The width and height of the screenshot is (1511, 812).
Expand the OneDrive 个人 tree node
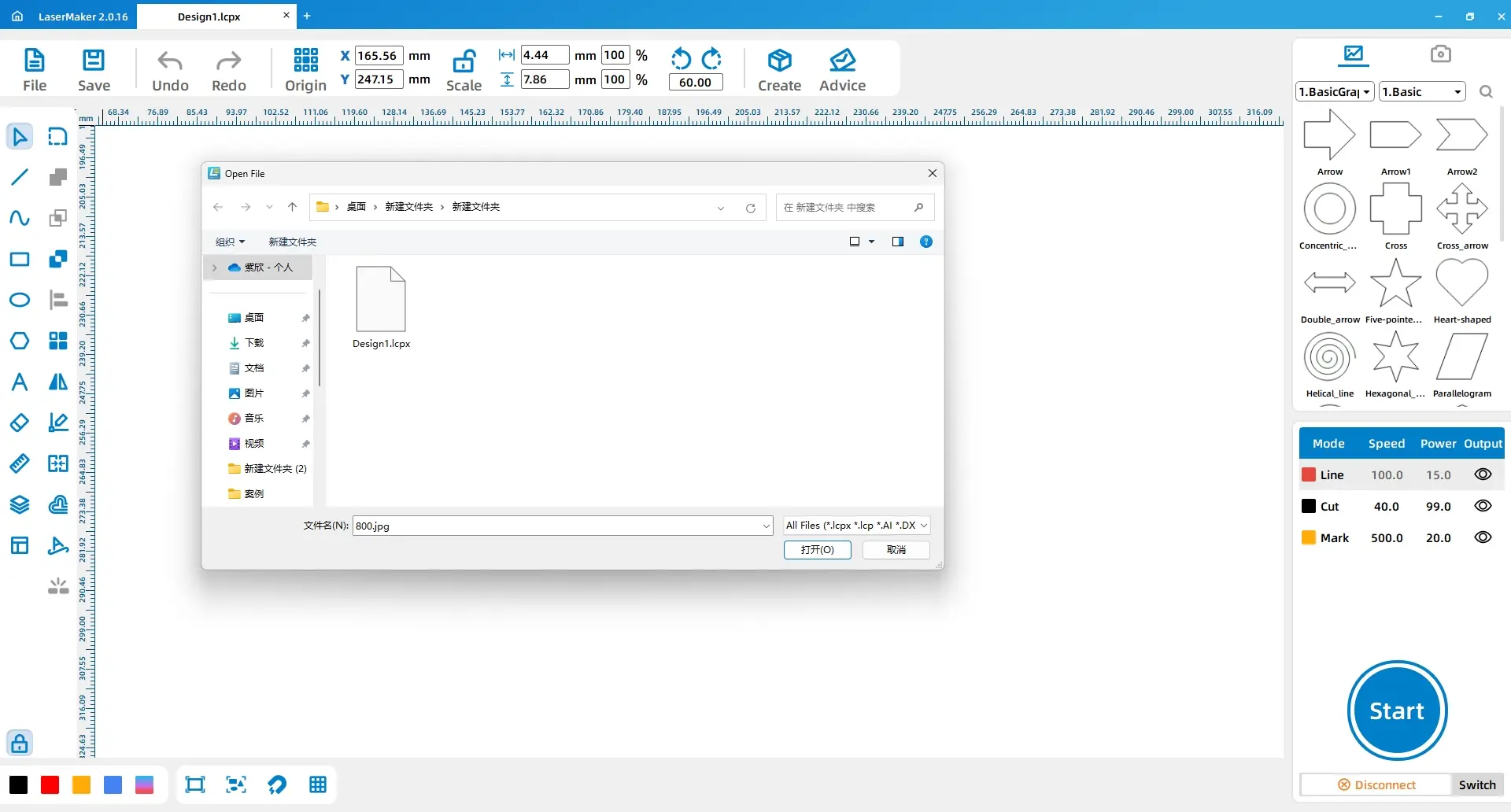[x=214, y=268]
